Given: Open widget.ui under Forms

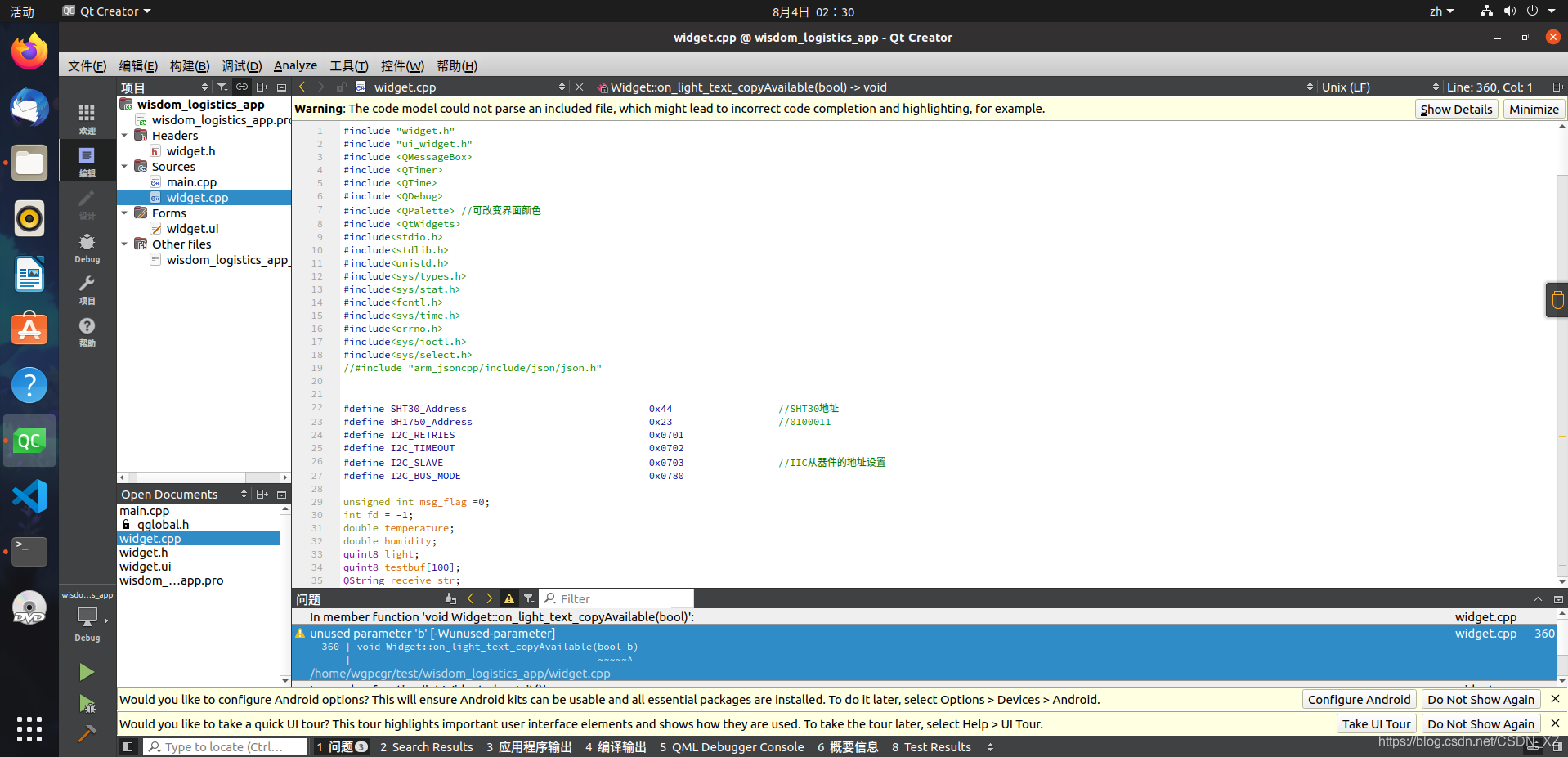Looking at the screenshot, I should 192,229.
